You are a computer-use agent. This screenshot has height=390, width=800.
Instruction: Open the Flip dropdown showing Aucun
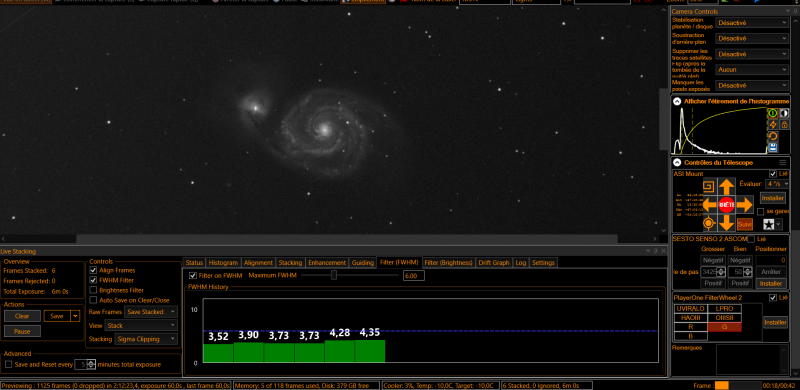(752, 69)
